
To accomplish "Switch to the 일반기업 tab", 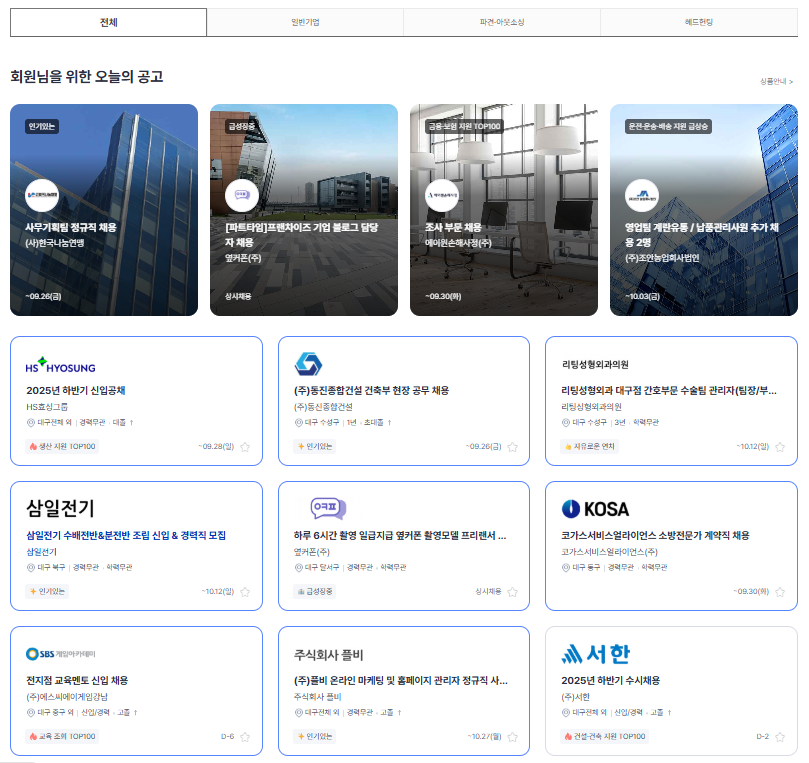I will [304, 22].
